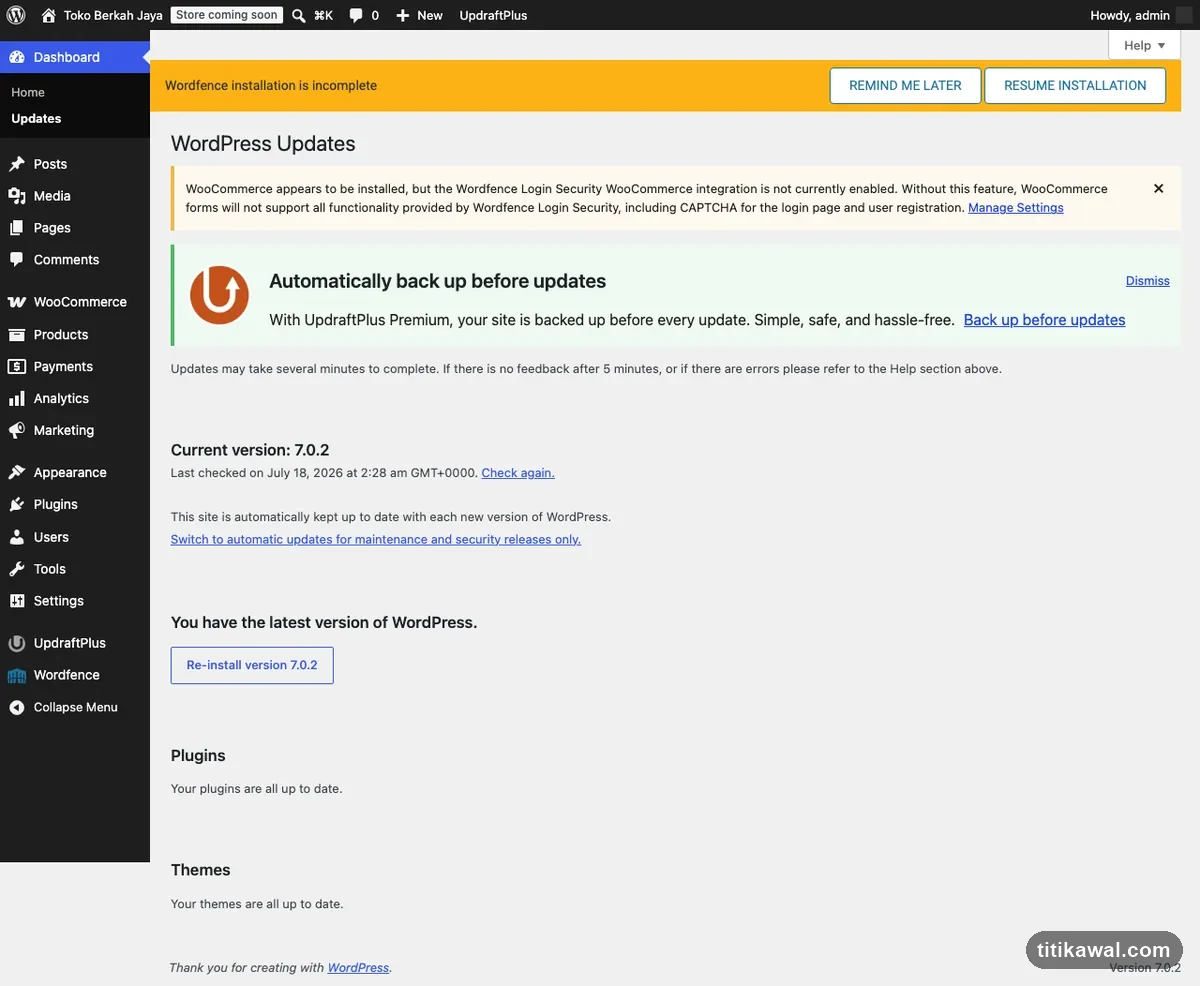Screen dimensions: 1200x986
Task: Click the Wordfence shield icon in sidebar
Action: pos(17,675)
